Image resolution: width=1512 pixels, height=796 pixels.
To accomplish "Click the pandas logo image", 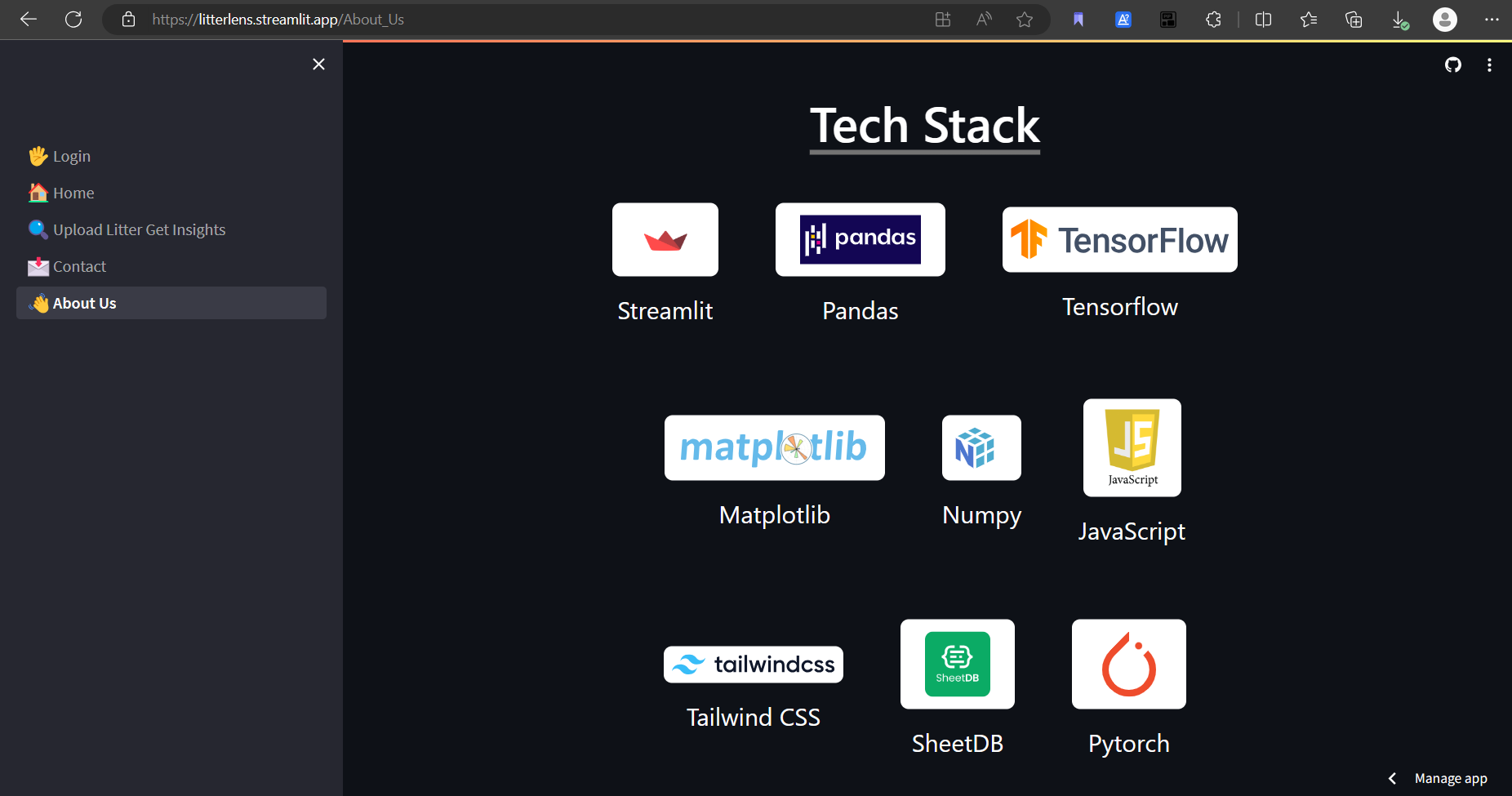I will tap(861, 239).
